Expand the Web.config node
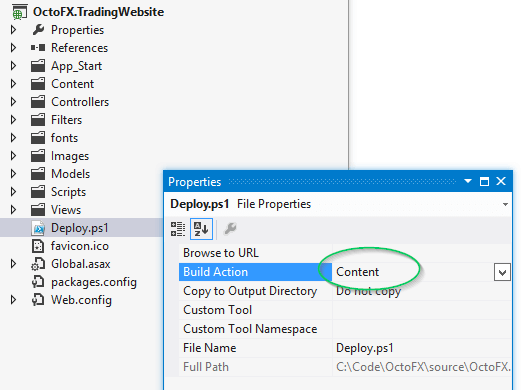 [x=13, y=300]
